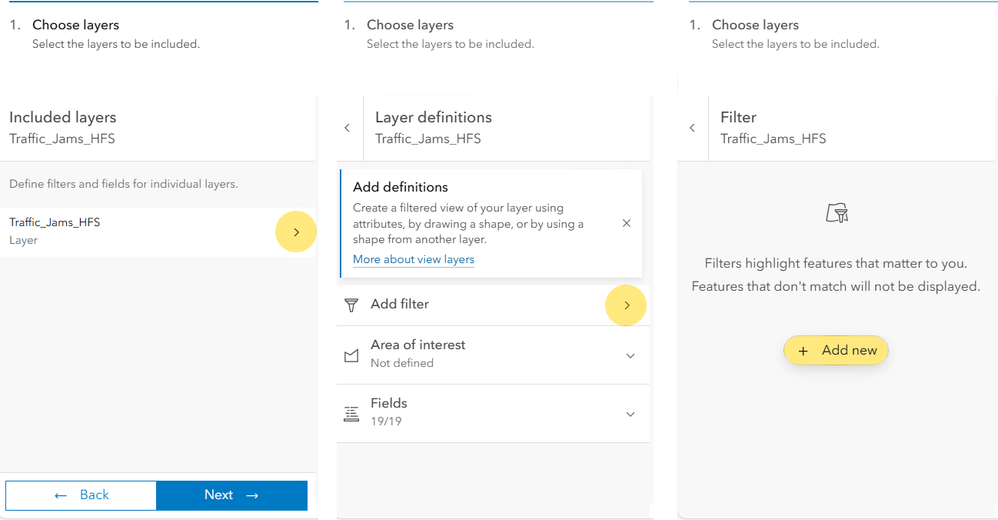
Task: Click the plus icon in Add new
Action: (803, 351)
